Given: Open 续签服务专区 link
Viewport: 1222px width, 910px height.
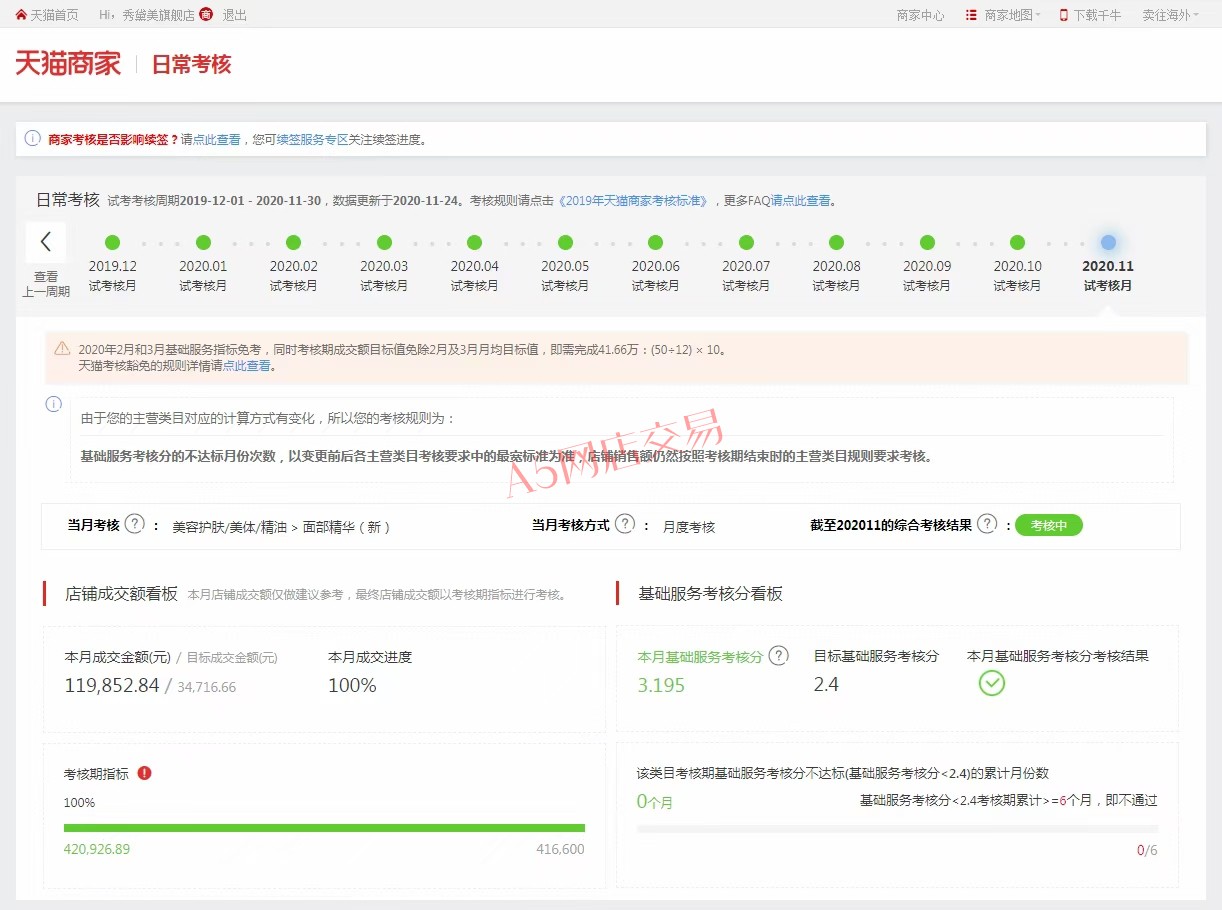Looking at the screenshot, I should coord(313,140).
